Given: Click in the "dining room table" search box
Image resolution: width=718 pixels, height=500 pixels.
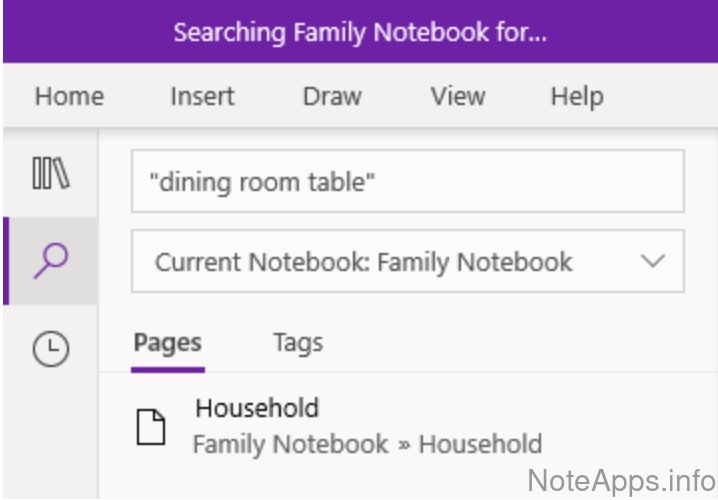Looking at the screenshot, I should [x=407, y=181].
